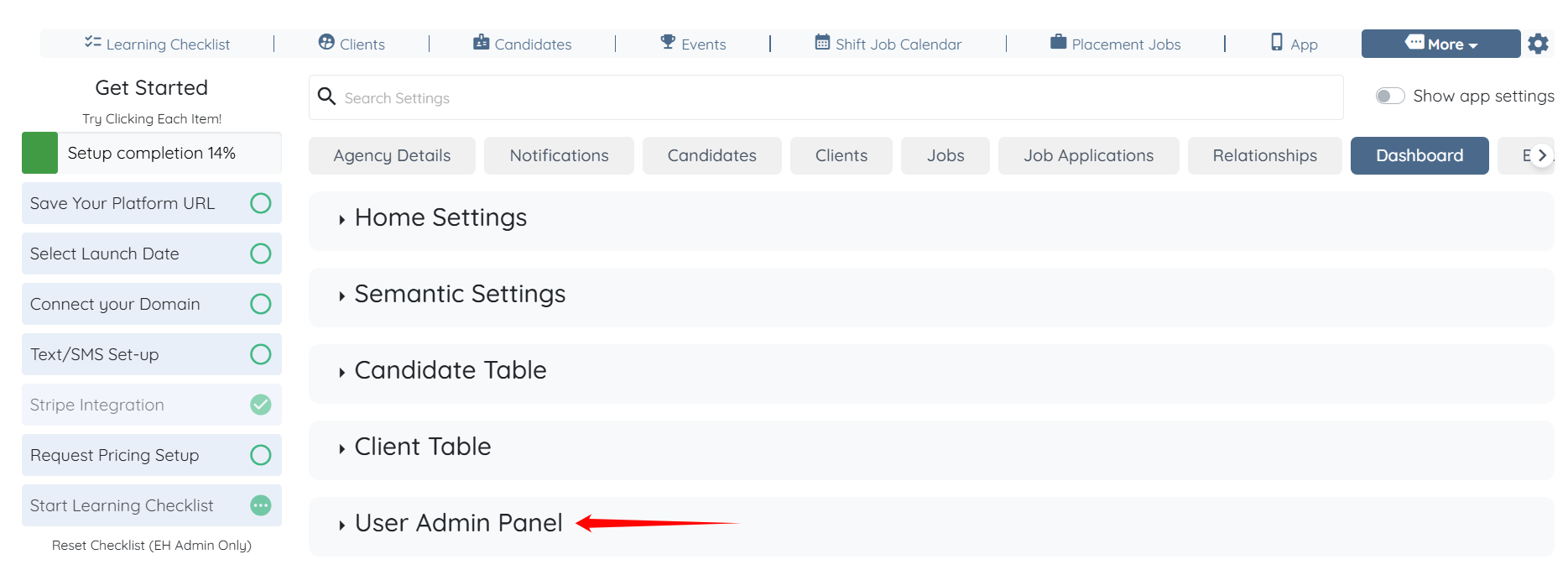Screen dimensions: 1568x570
Task: Click the Request Pricing Setup item
Action: 115,455
